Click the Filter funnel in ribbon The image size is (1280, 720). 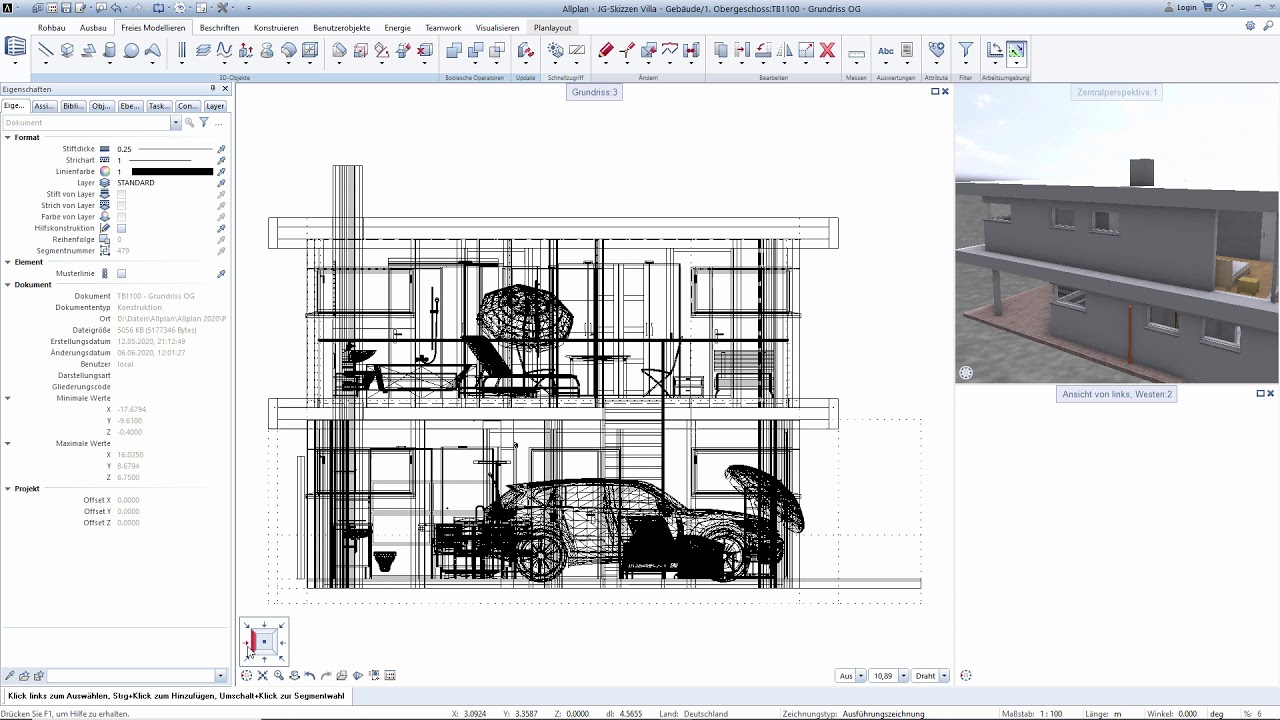[x=965, y=50]
